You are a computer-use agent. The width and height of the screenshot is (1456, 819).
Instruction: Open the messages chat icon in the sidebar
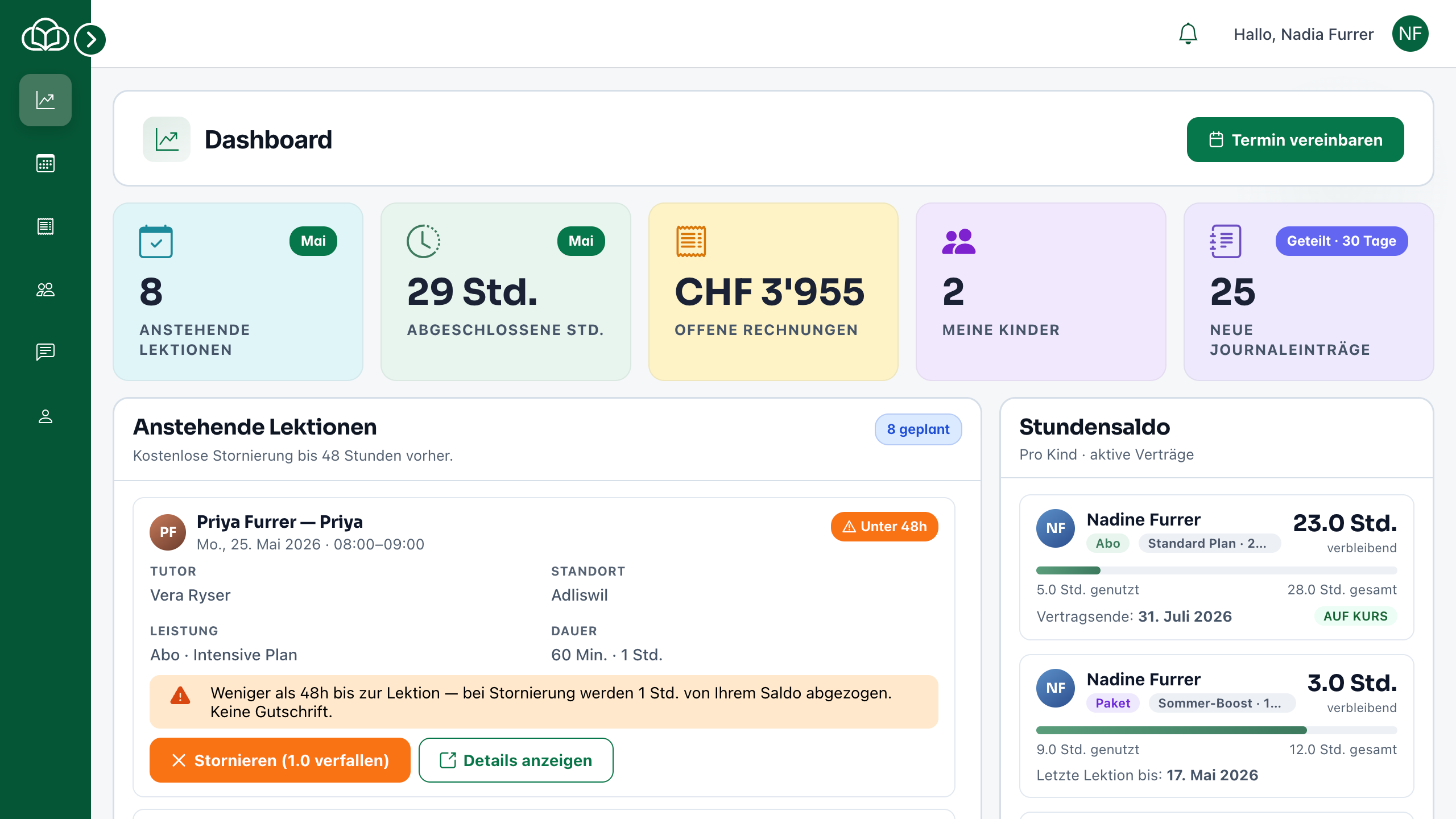45,352
